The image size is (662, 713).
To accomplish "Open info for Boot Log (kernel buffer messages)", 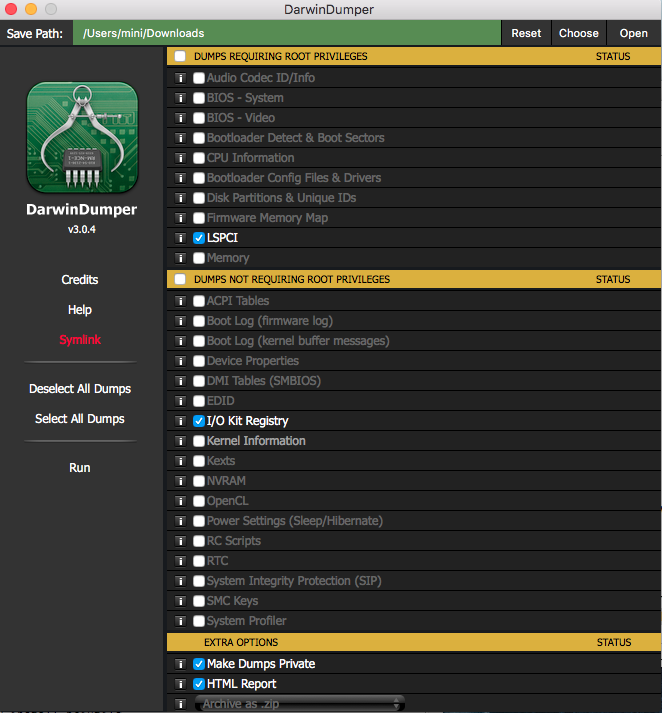I will click(x=181, y=341).
